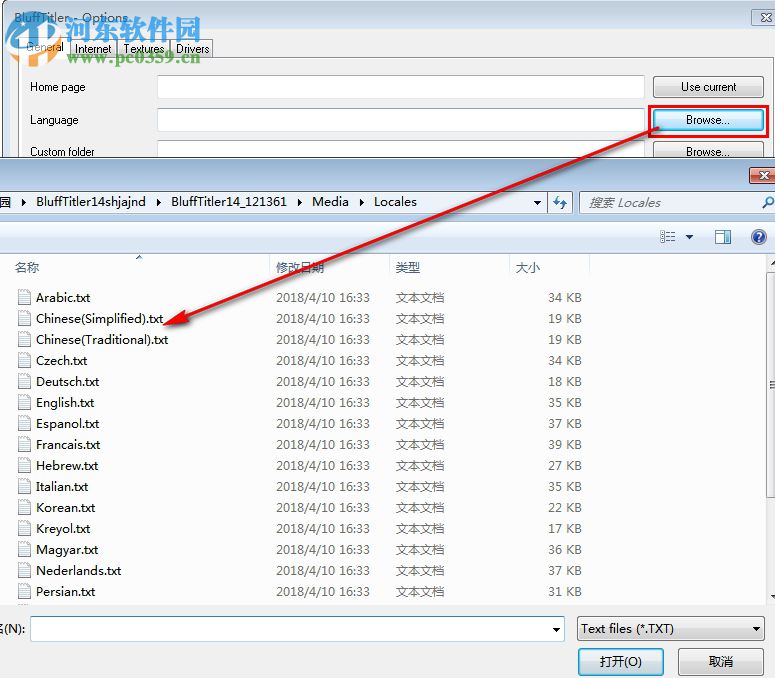Image resolution: width=775 pixels, height=678 pixels.
Task: Expand the view options dropdown arrow
Action: [689, 237]
